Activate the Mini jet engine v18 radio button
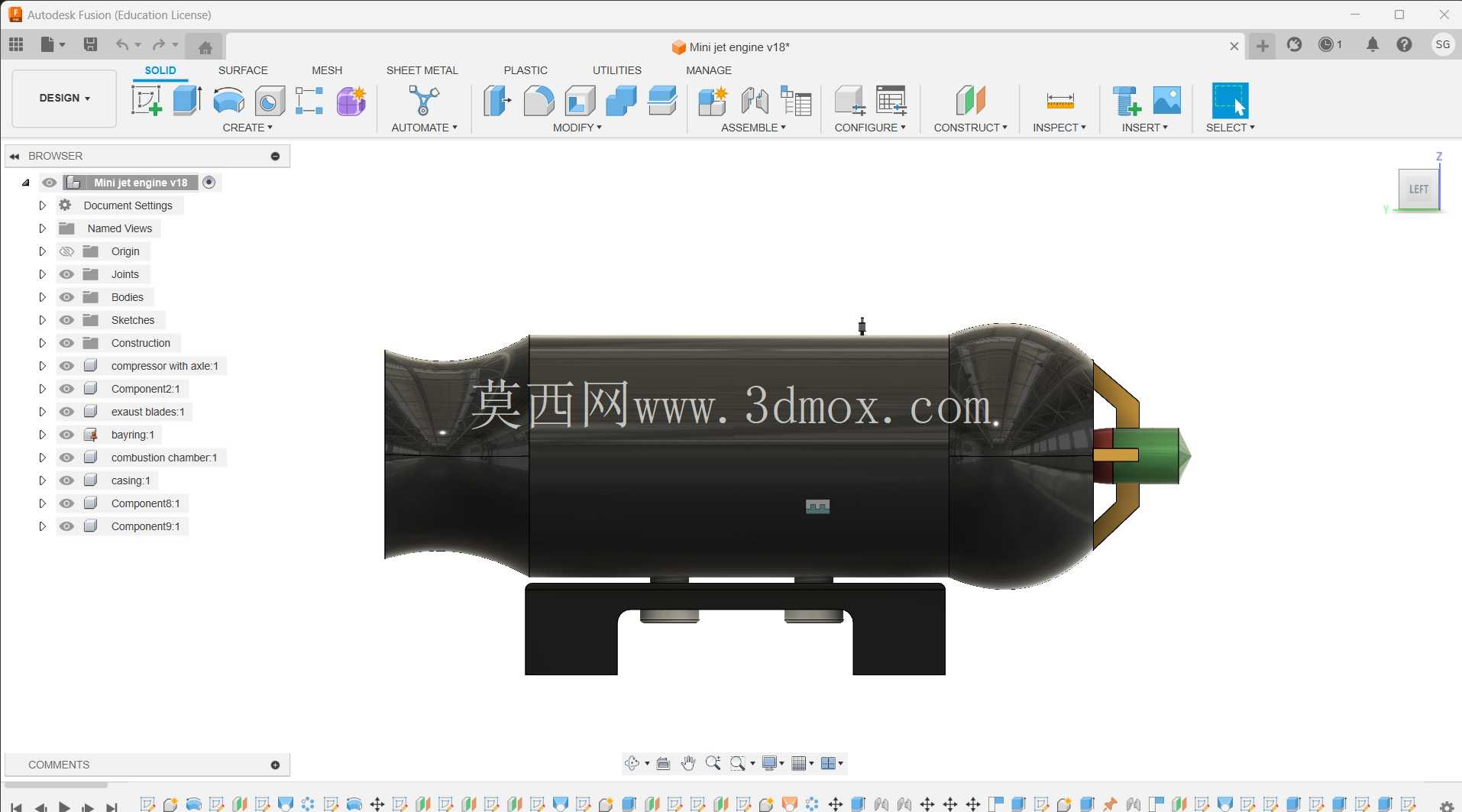This screenshot has width=1462, height=812. pos(209,183)
